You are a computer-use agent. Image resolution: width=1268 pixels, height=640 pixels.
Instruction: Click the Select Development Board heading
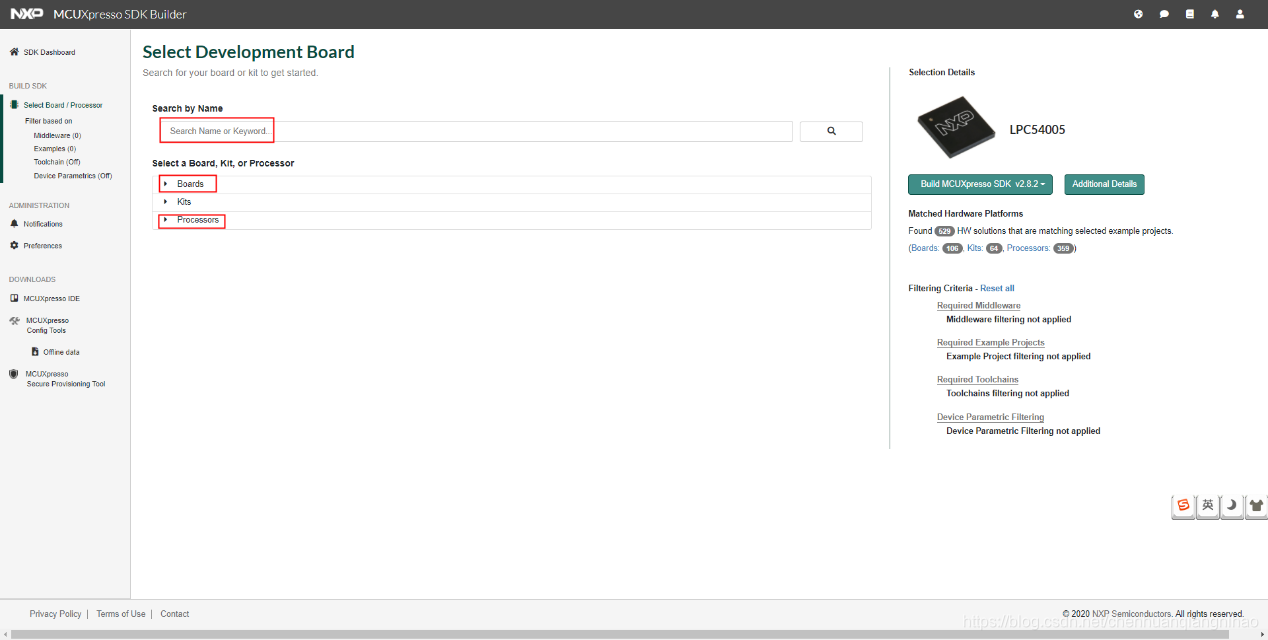click(x=248, y=52)
